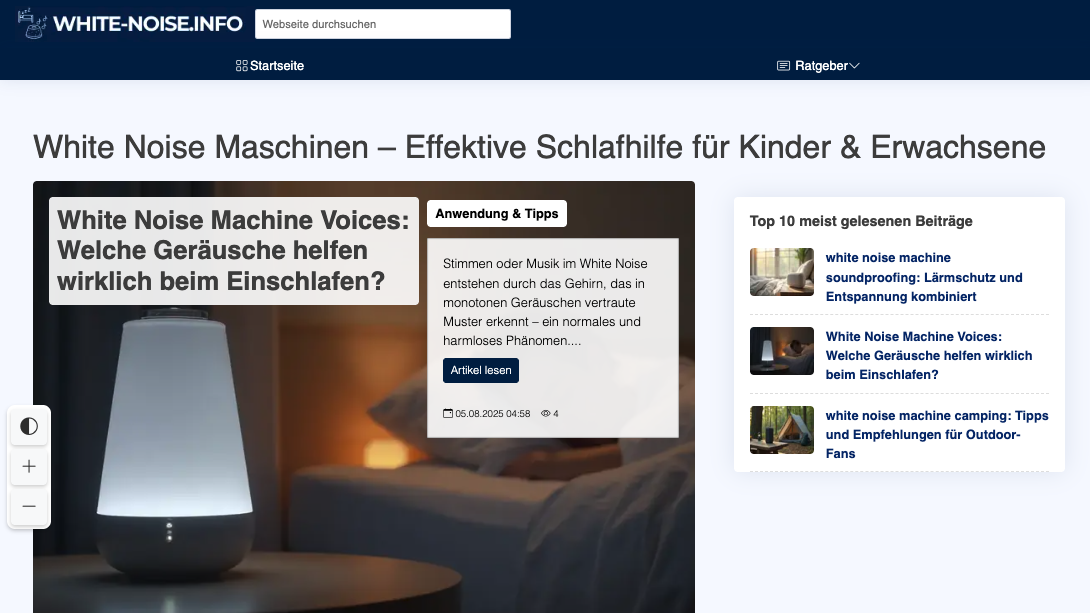Click the Ratgeber newspaper icon

[784, 66]
